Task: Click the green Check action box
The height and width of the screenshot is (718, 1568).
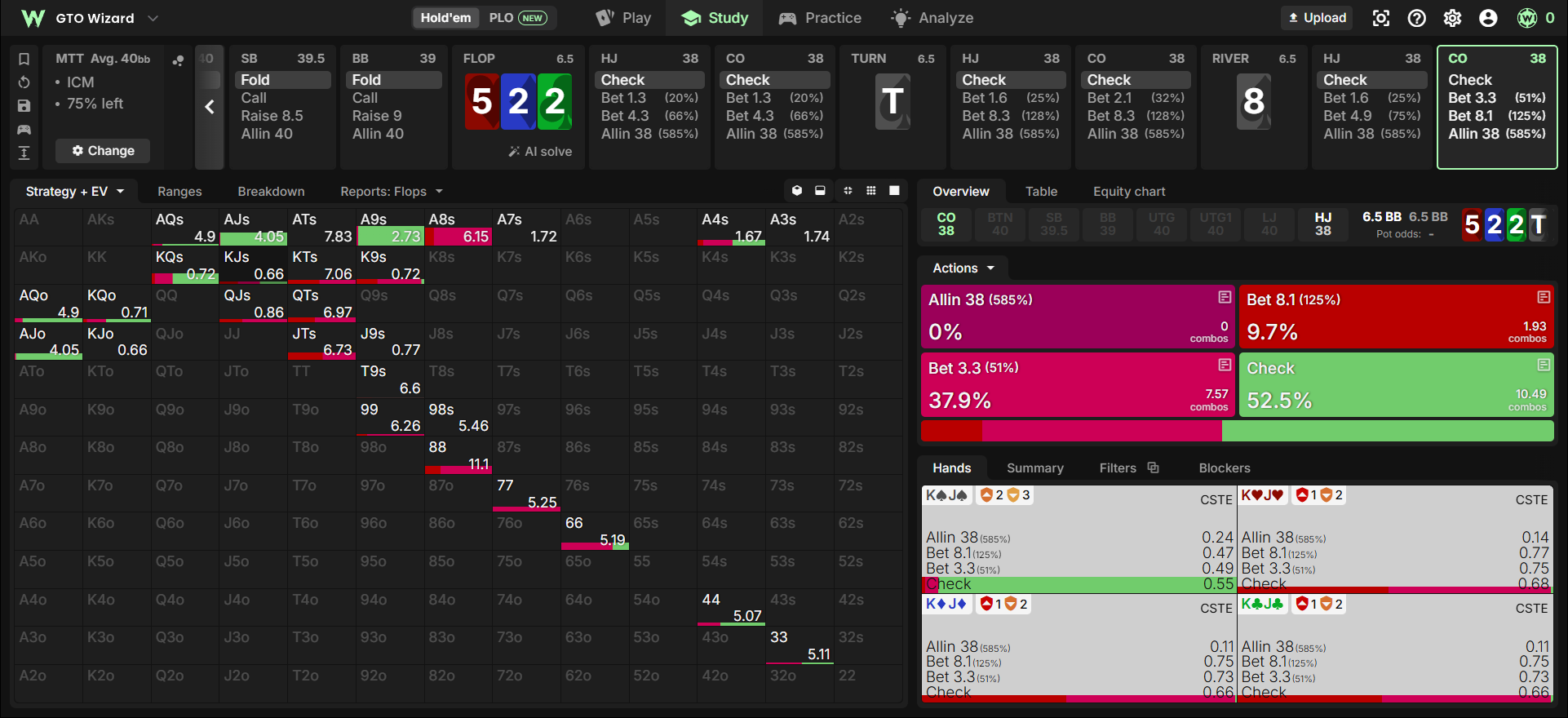Action: [x=1396, y=385]
